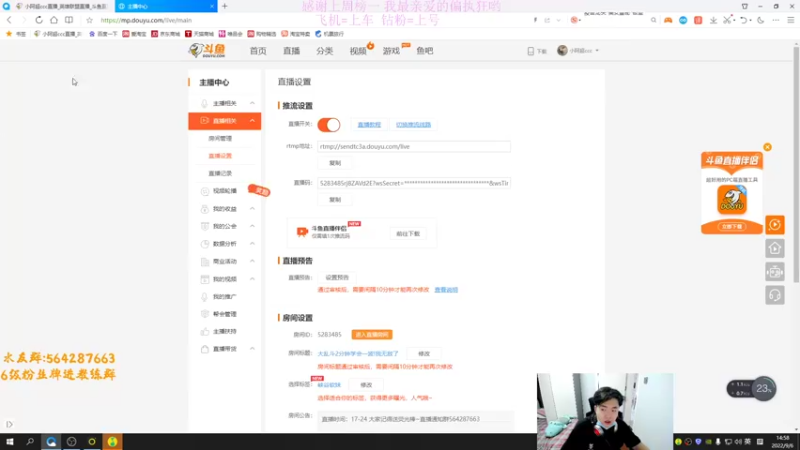Click 立即下载 on the floating ad
Viewport: 800px width, 450px height.
tap(732, 227)
